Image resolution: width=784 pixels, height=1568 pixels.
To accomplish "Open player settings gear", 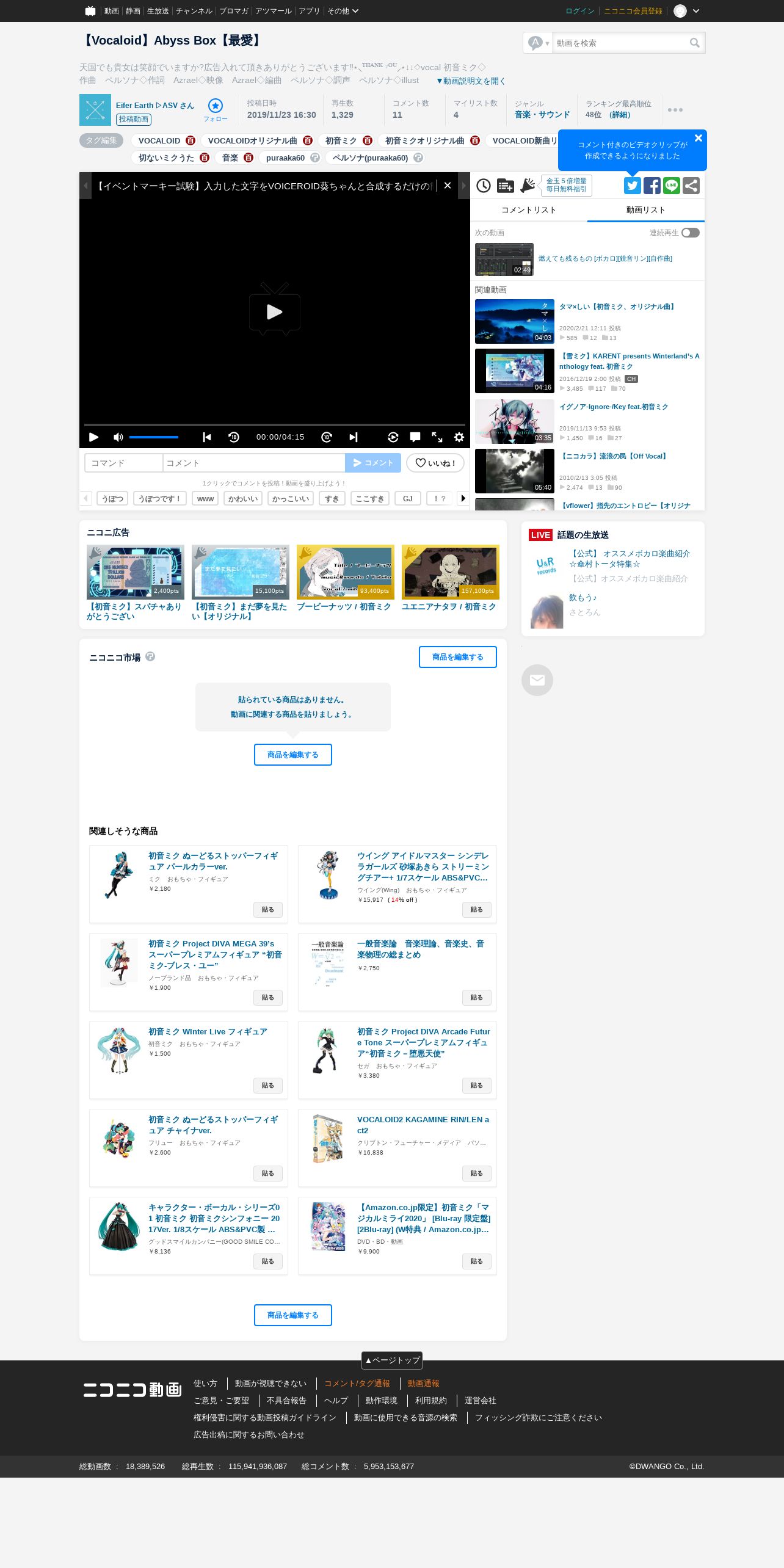I will (459, 437).
